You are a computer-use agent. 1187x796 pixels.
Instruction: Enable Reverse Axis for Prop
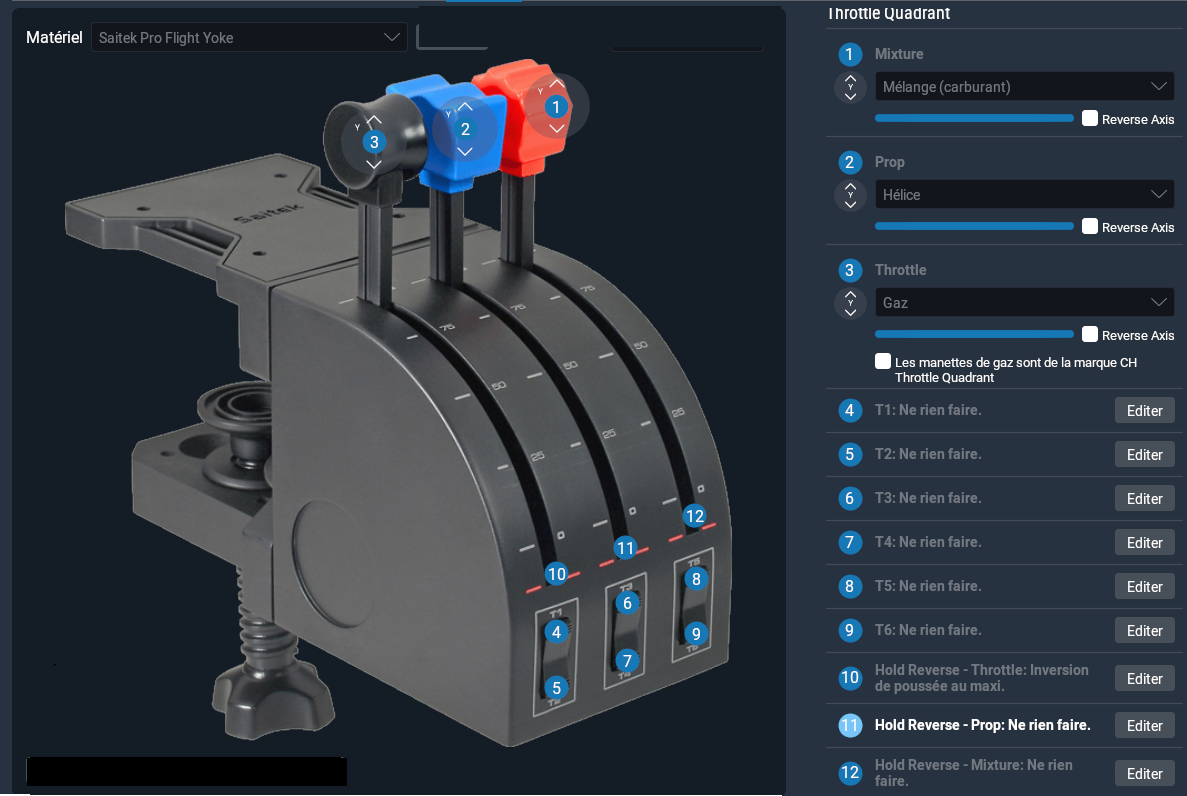[x=1089, y=226]
